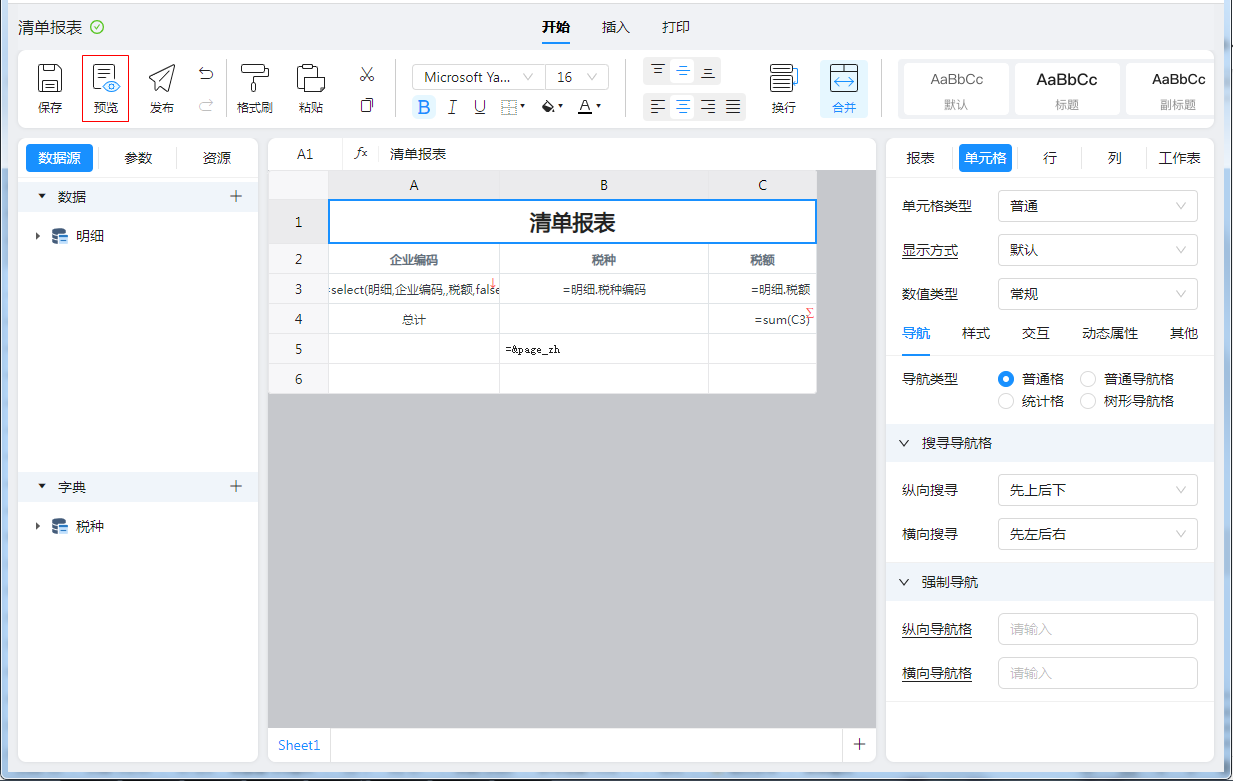Toggle bold formatting

coord(424,107)
